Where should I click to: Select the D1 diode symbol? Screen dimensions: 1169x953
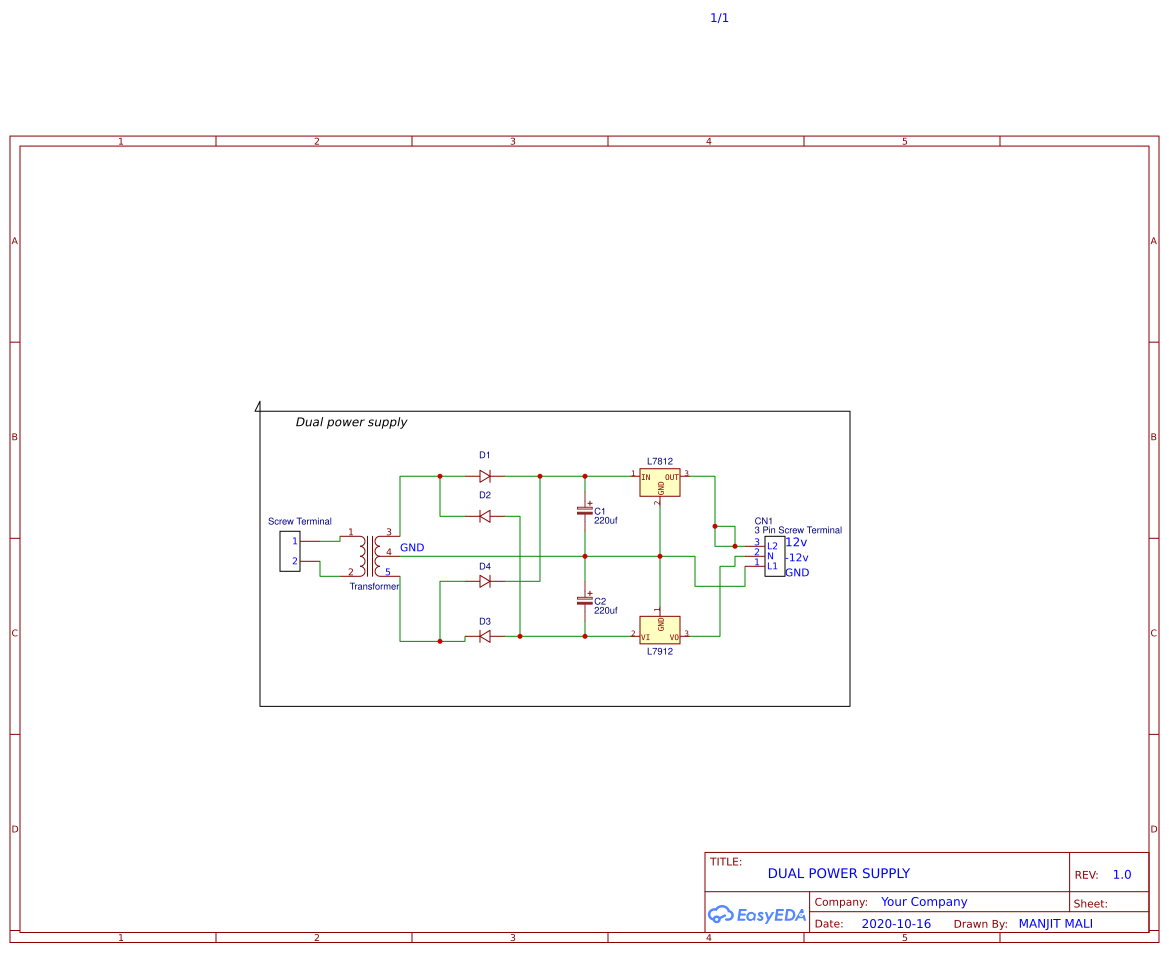tap(485, 476)
